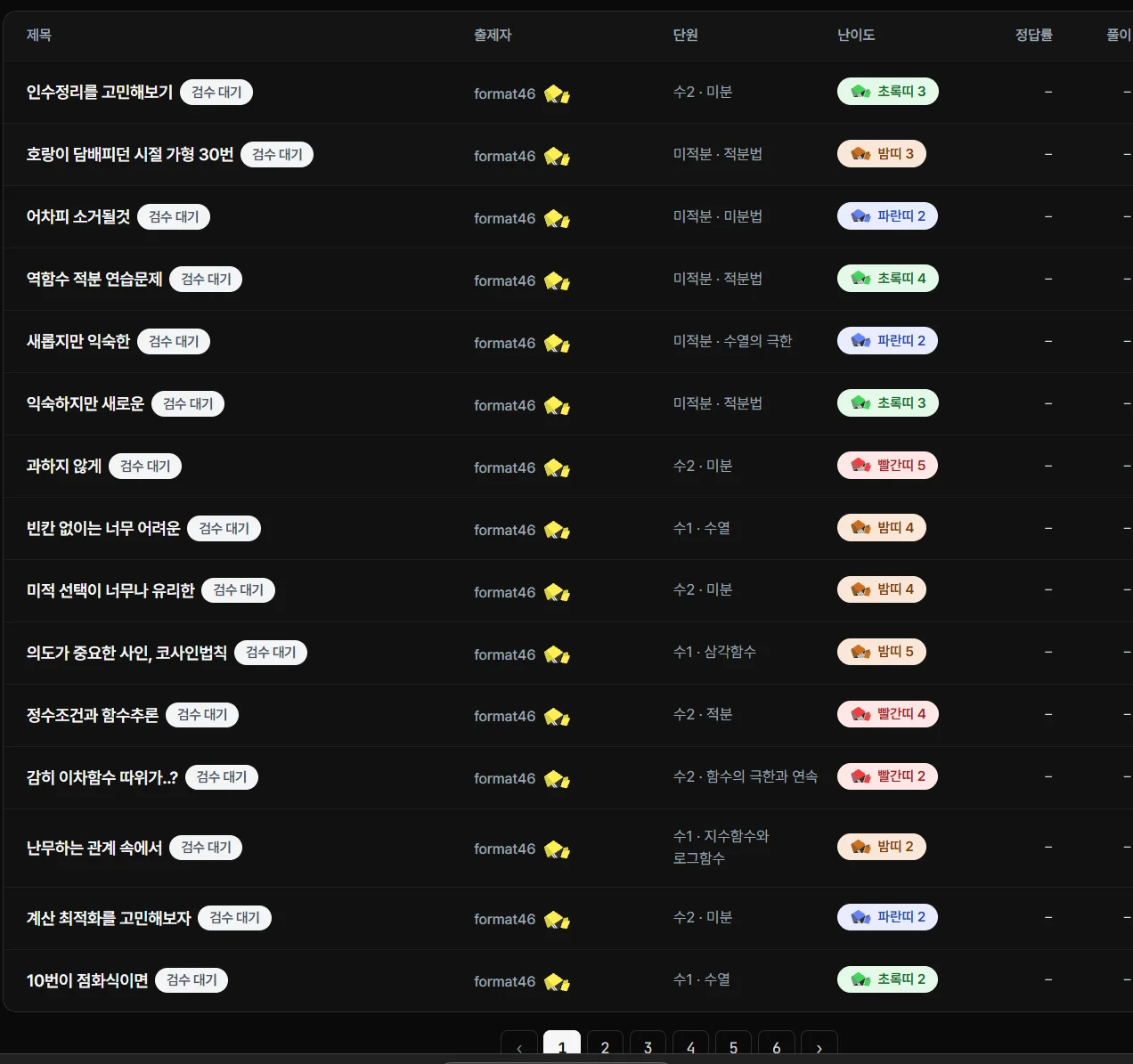The height and width of the screenshot is (1064, 1133).
Task: Click the 초록띠 3 difficulty badge in the first row
Action: point(887,92)
